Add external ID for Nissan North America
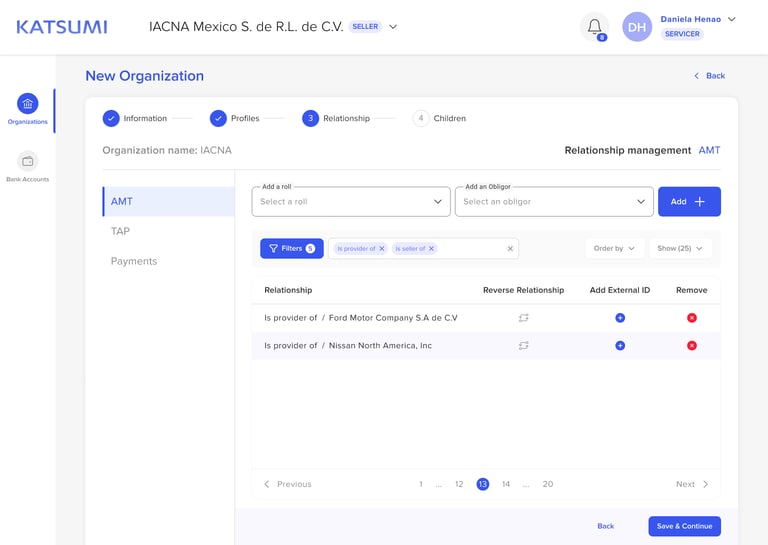 pyautogui.click(x=620, y=346)
